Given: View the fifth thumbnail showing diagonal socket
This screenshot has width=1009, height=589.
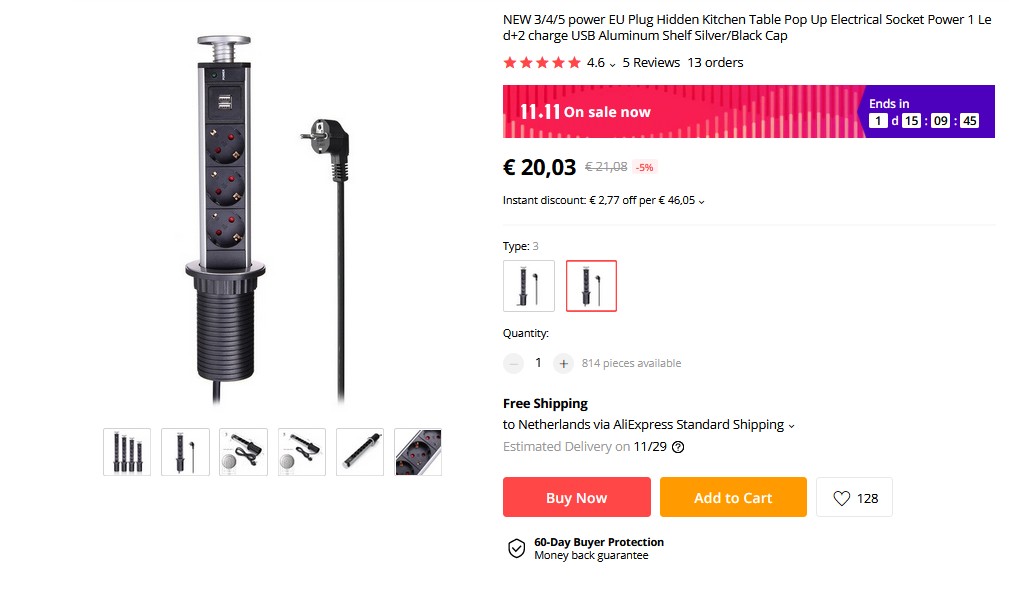Looking at the screenshot, I should tap(360, 452).
